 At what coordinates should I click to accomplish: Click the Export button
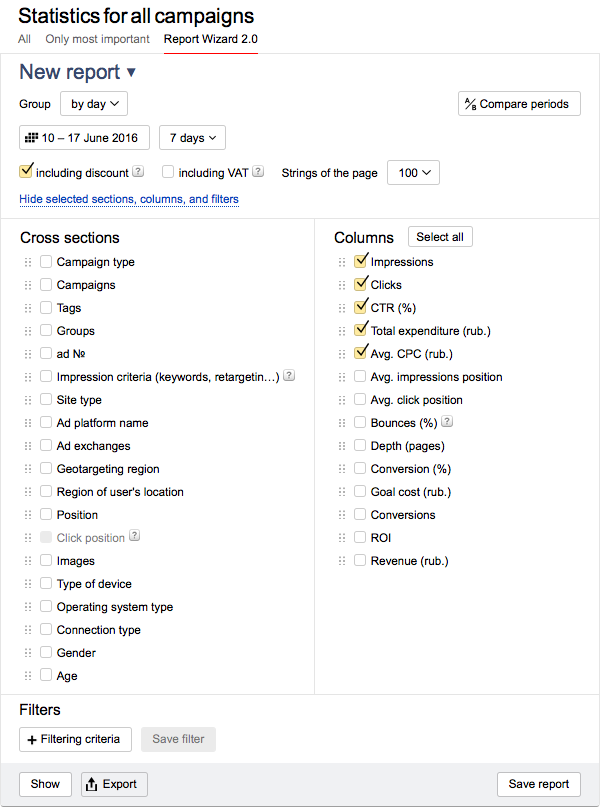[x=114, y=784]
